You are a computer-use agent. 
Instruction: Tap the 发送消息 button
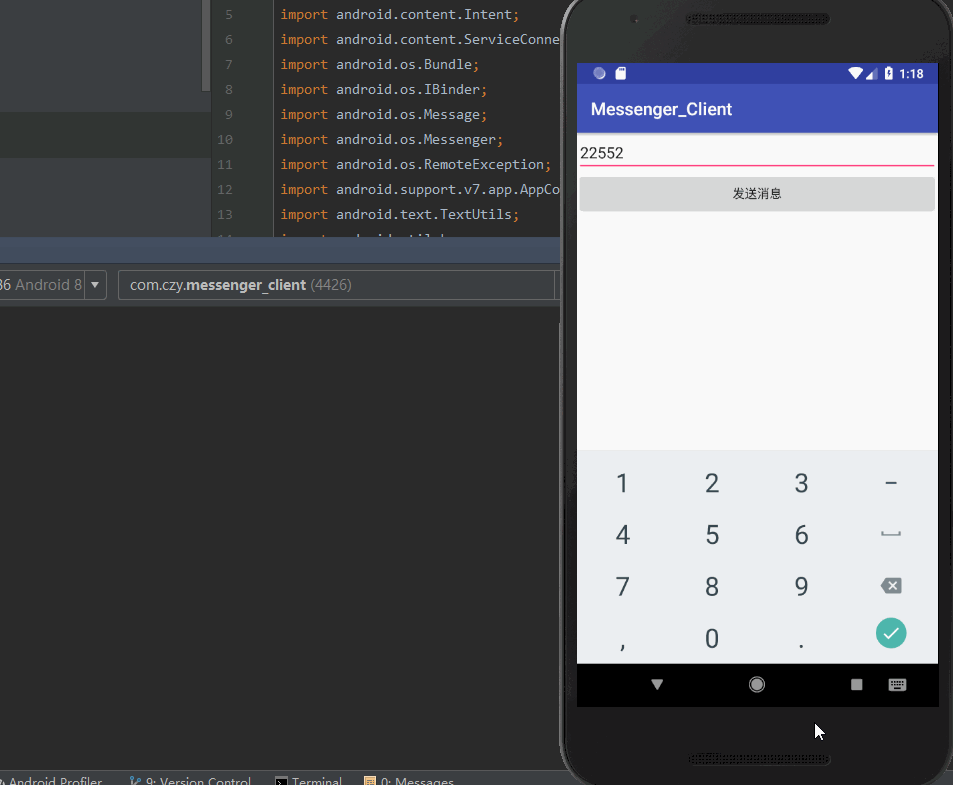[x=757, y=194]
